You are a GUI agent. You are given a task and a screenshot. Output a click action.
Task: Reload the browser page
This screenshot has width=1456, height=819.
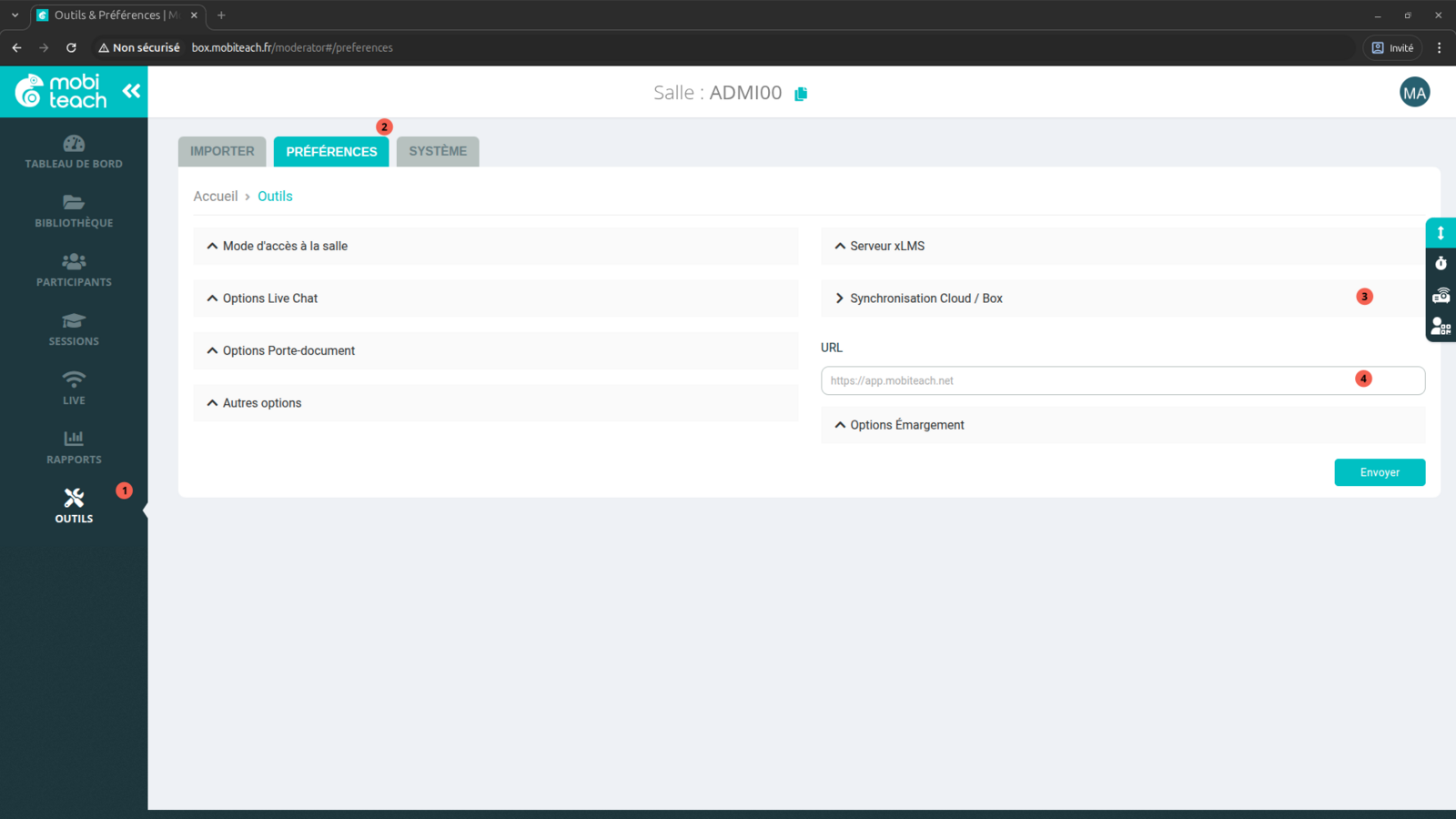71,47
